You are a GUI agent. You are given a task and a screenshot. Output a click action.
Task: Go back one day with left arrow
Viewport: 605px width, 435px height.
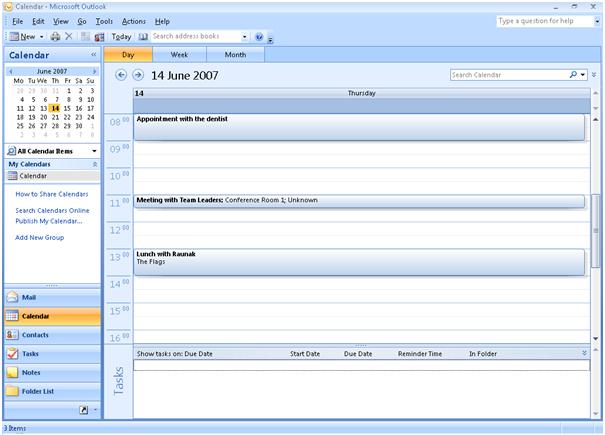pyautogui.click(x=121, y=75)
